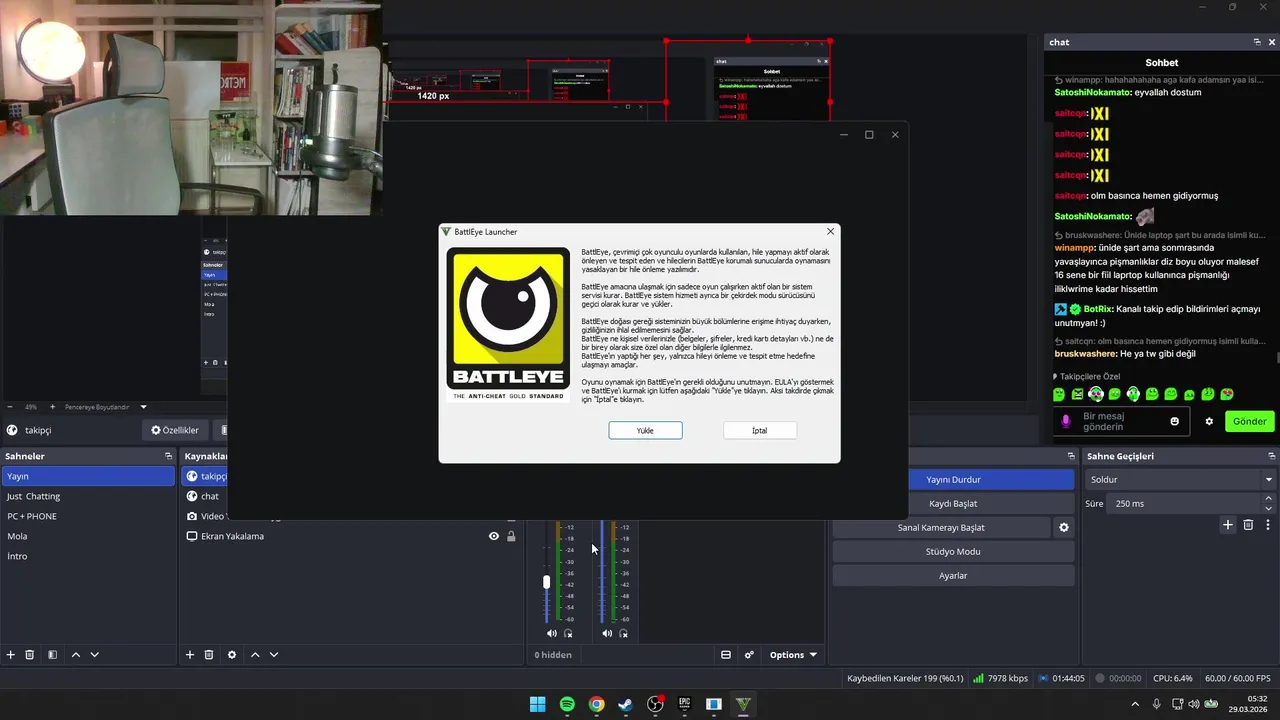Toggle audio mixer layout icon
This screenshot has height=720, width=1280.
tap(726, 655)
